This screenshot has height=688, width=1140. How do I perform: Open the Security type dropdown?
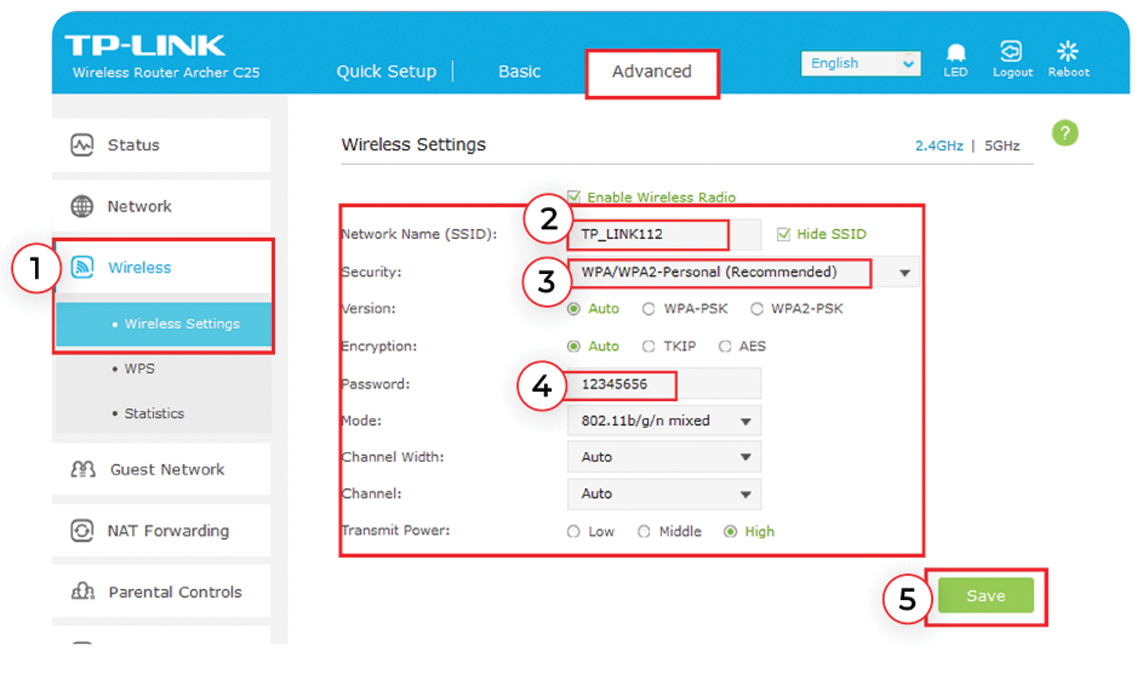point(743,273)
